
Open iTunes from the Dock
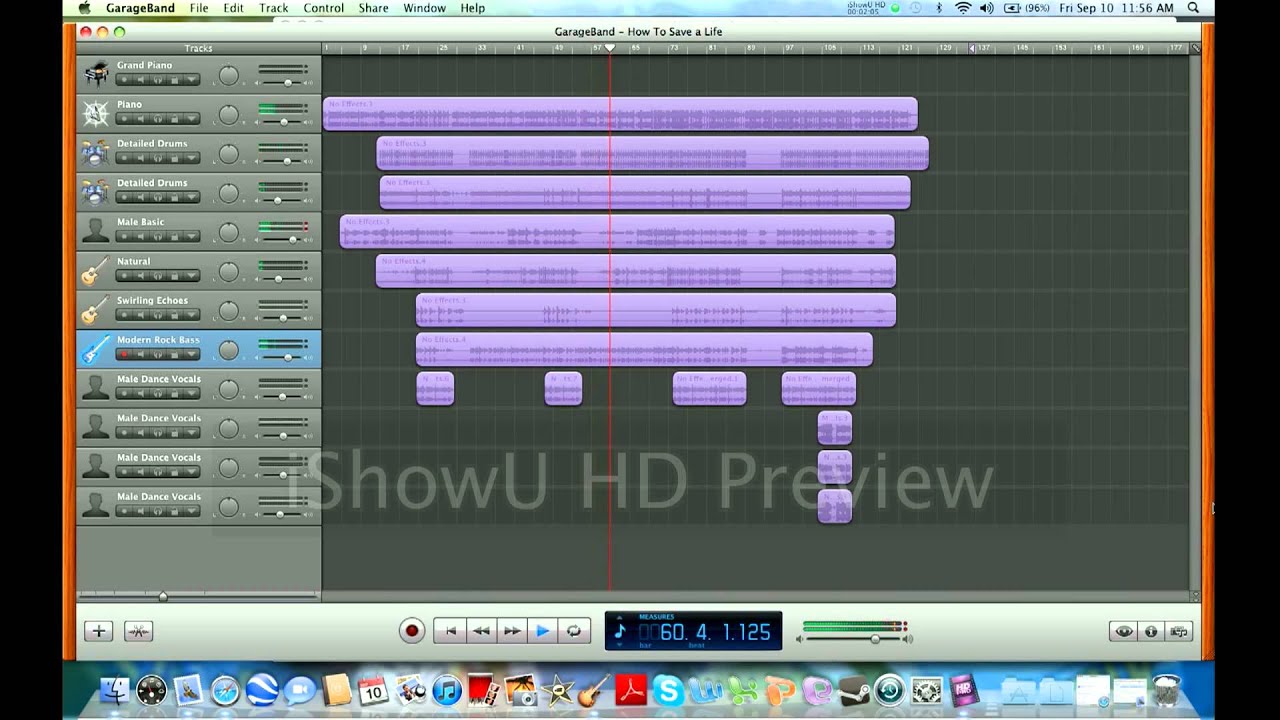point(447,690)
